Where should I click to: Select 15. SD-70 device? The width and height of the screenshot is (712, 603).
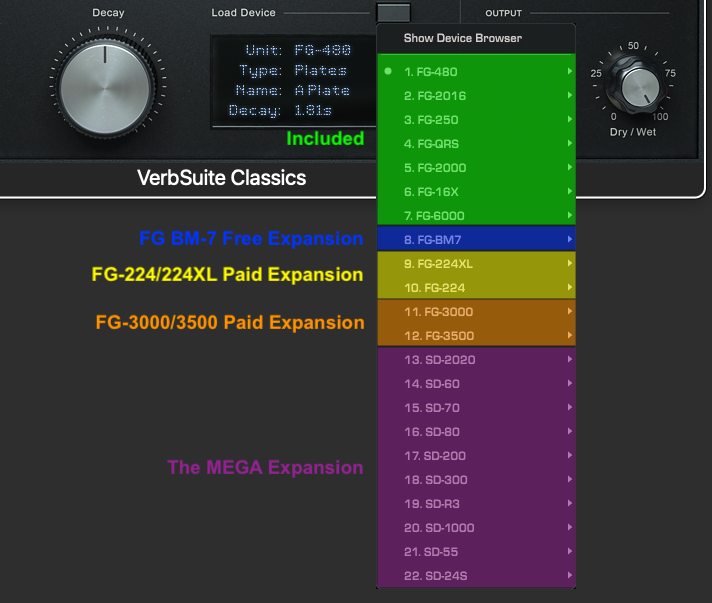pos(476,408)
